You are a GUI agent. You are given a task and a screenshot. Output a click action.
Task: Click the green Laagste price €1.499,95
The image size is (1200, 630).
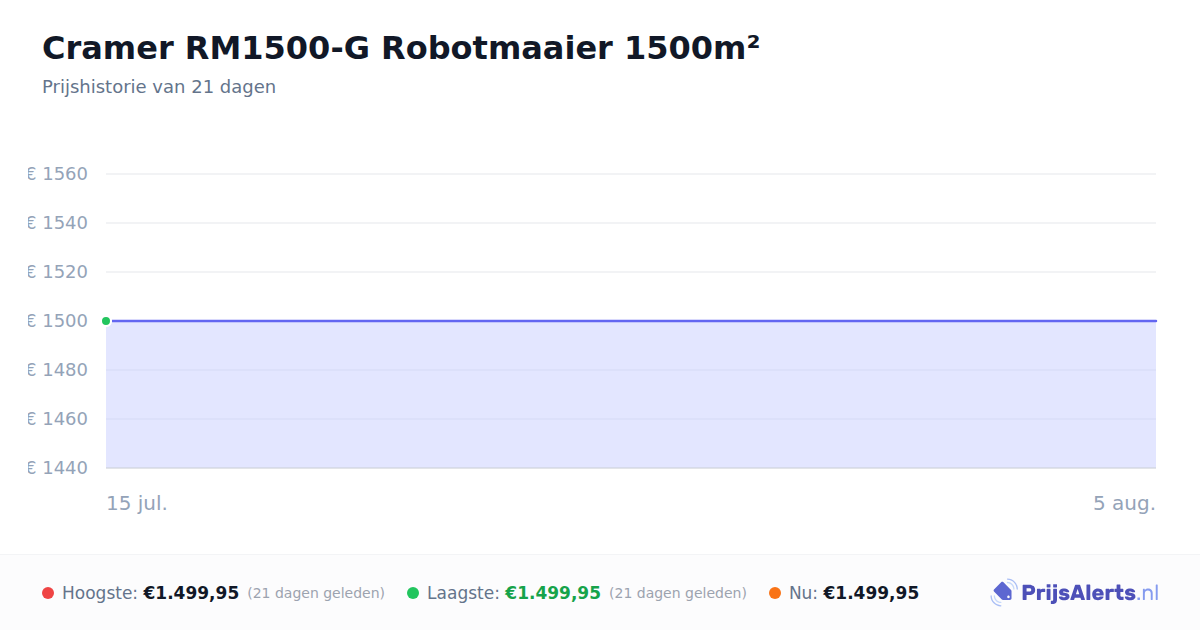tap(553, 593)
